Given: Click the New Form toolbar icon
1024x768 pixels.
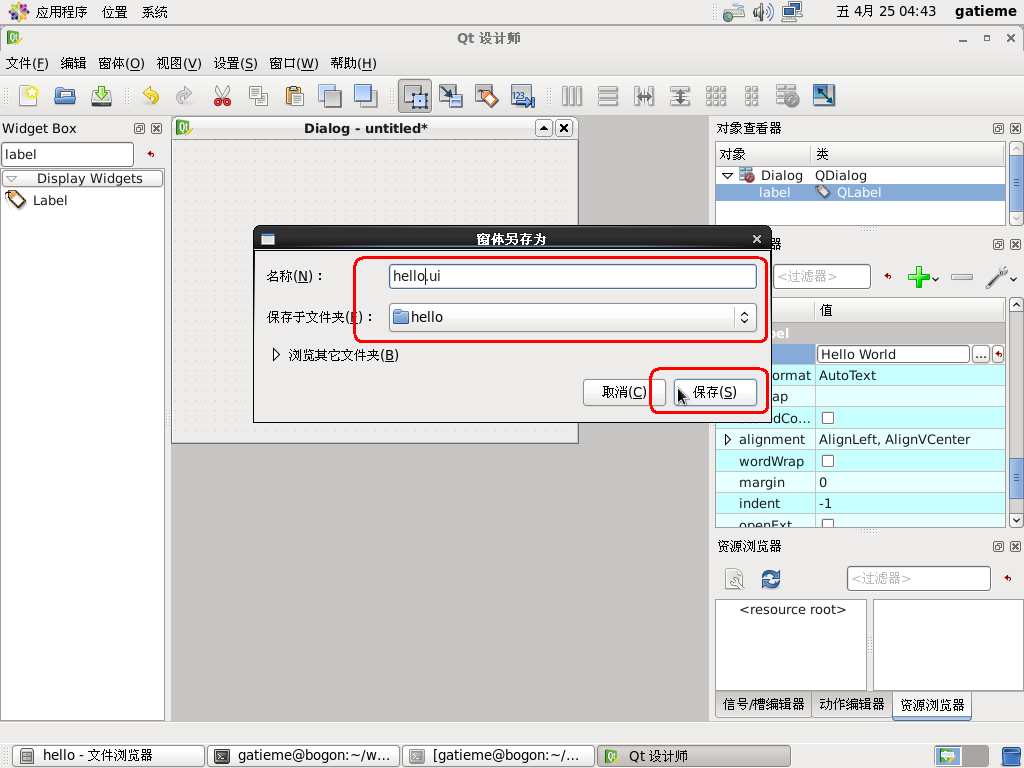Looking at the screenshot, I should pos(29,96).
